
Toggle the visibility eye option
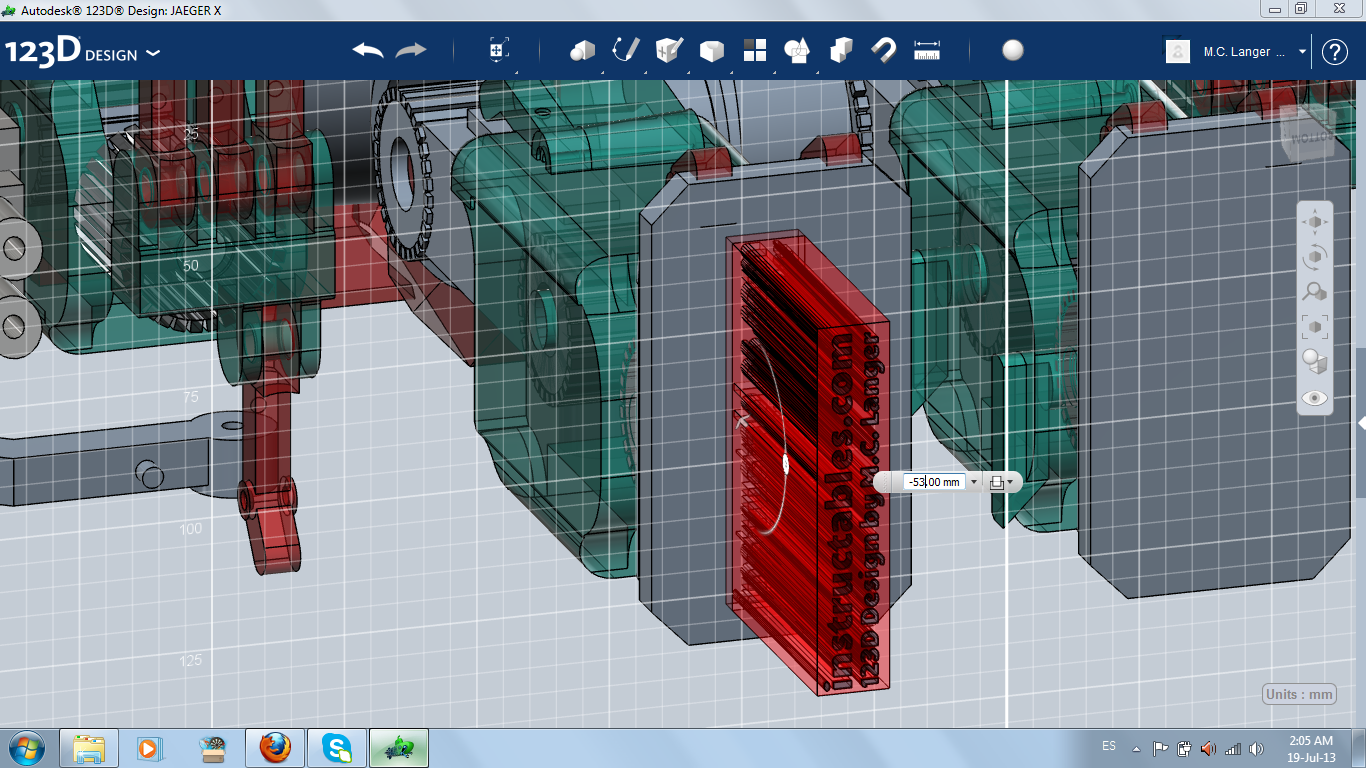(1315, 398)
